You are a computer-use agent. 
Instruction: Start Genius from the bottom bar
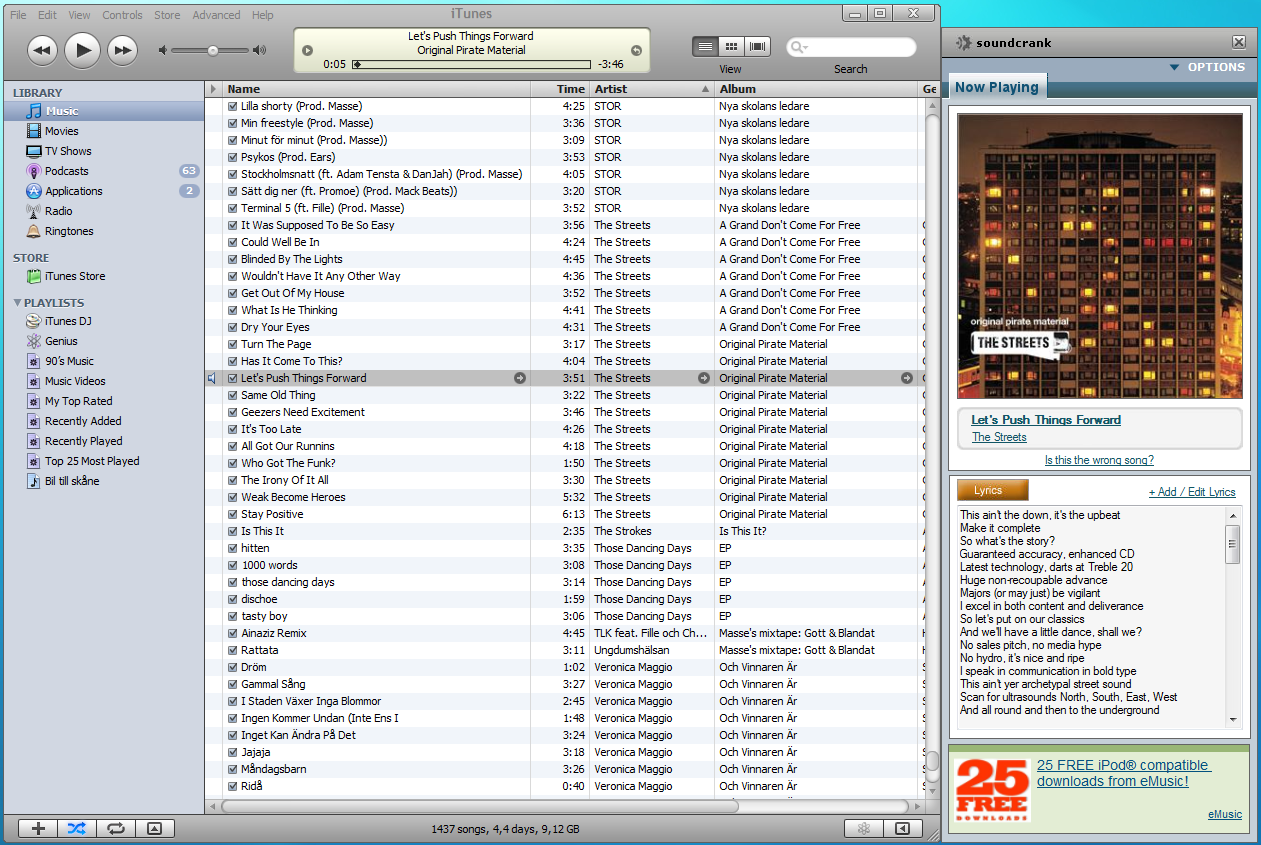(x=864, y=828)
